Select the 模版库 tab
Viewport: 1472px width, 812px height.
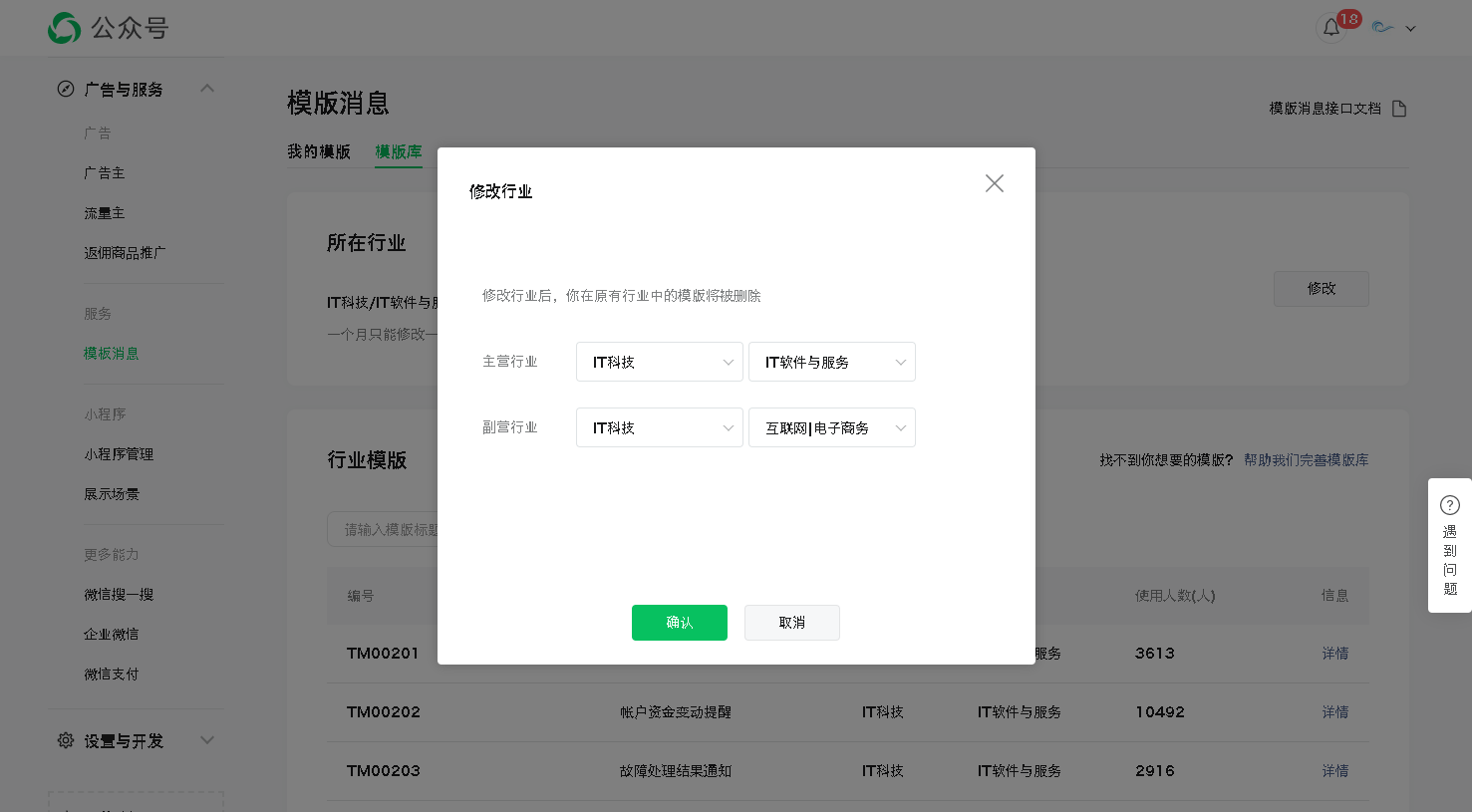(399, 151)
